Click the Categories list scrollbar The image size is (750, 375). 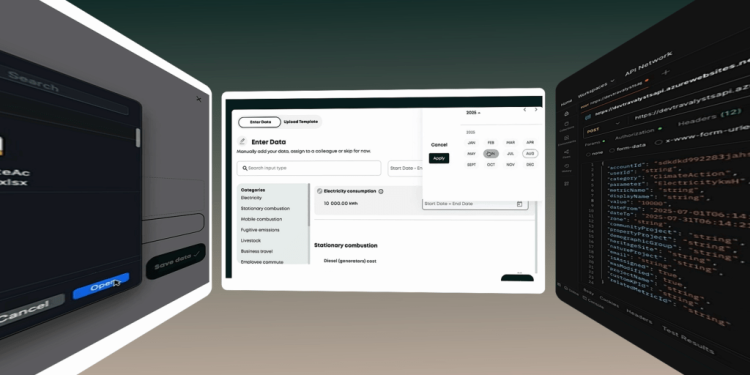click(309, 205)
